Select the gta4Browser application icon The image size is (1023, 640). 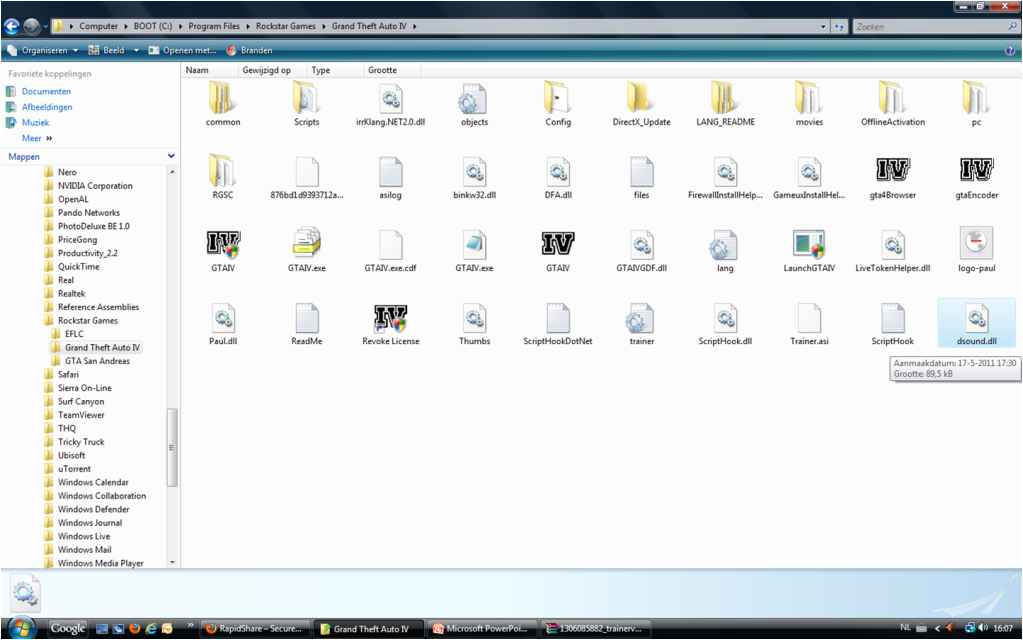tap(893, 171)
